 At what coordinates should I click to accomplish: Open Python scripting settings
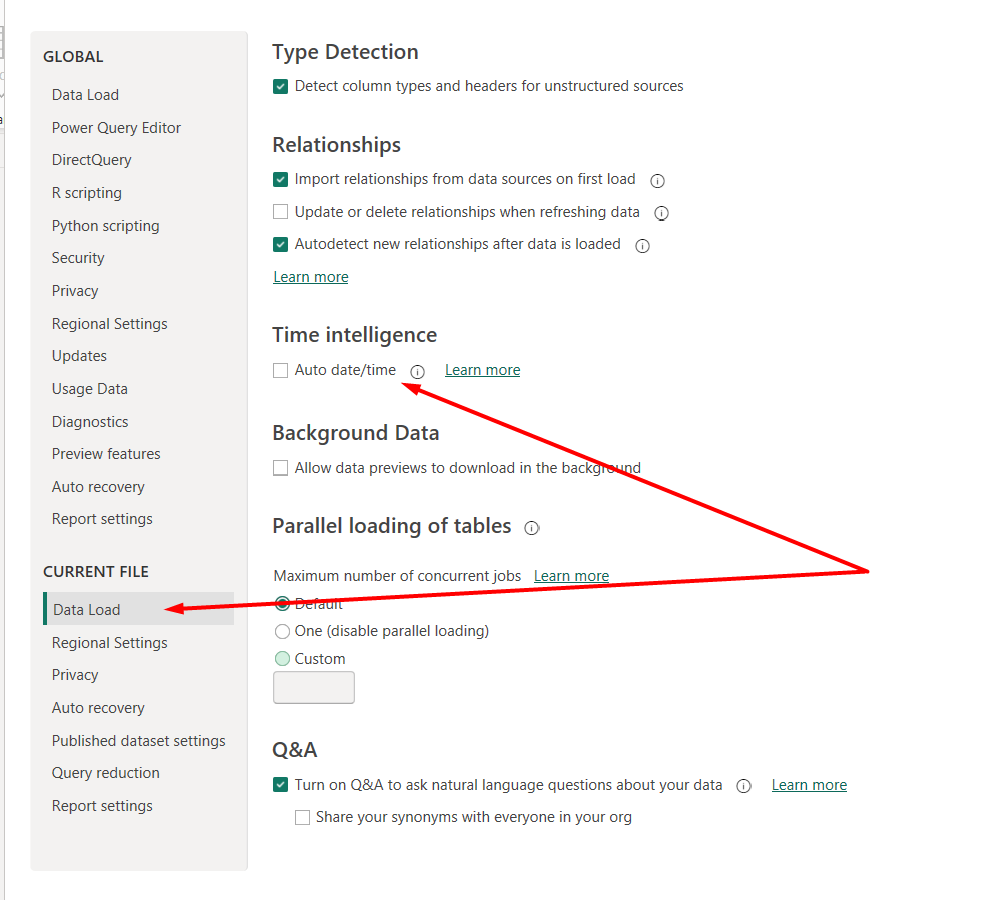pos(105,226)
